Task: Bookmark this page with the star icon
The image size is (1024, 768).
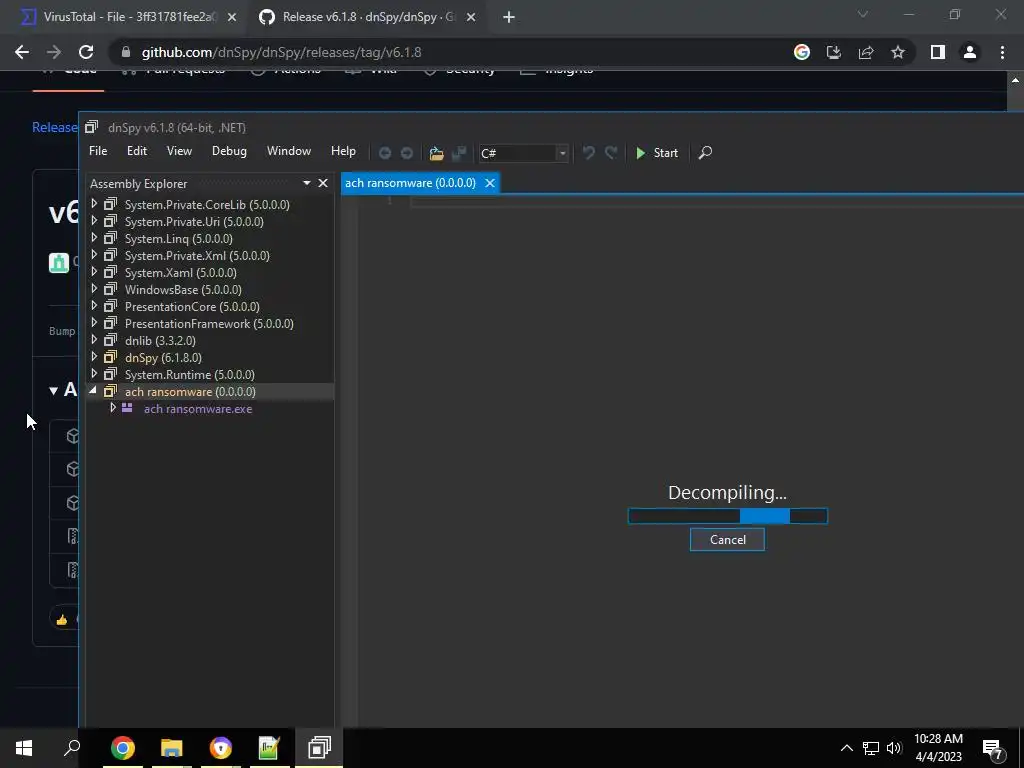Action: [x=898, y=52]
